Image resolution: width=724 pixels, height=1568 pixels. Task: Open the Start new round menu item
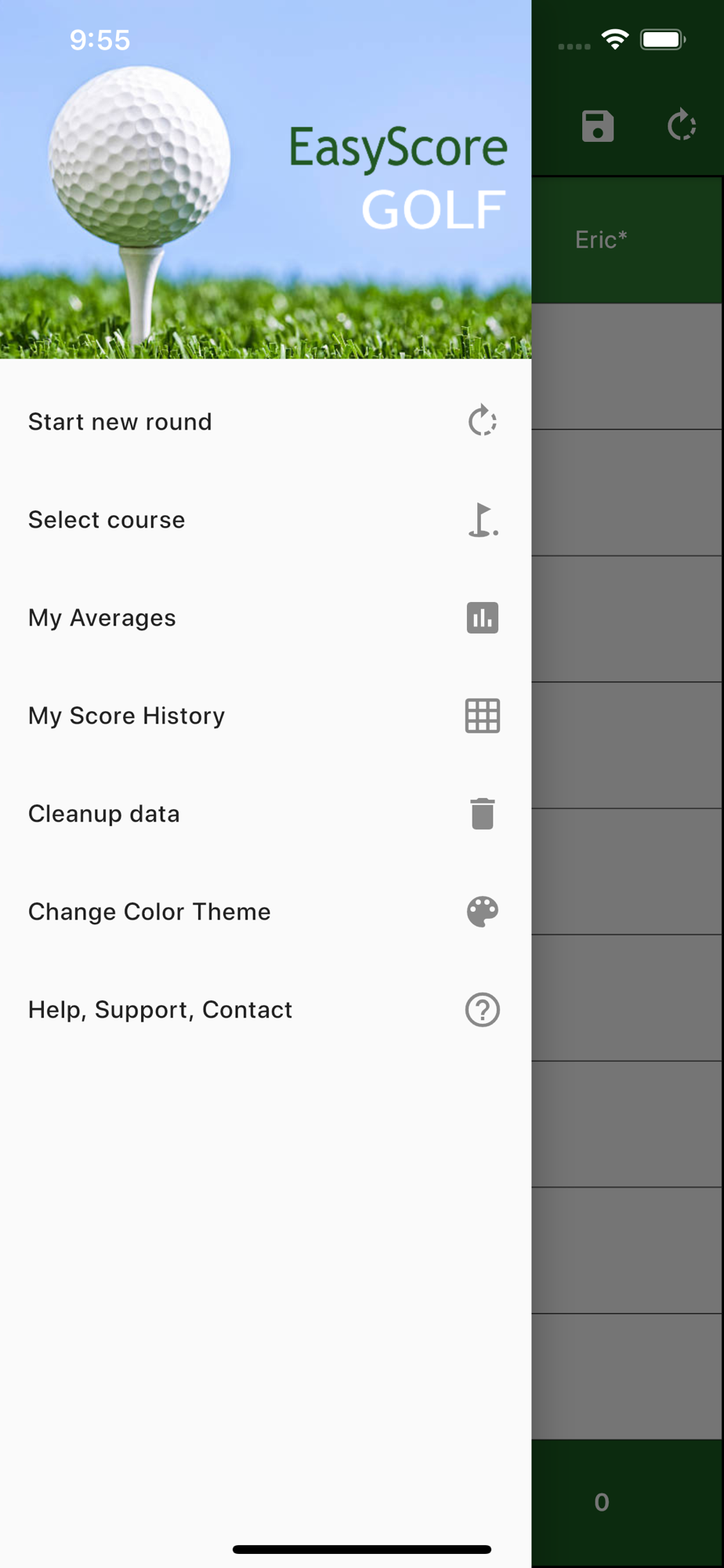tap(266, 422)
